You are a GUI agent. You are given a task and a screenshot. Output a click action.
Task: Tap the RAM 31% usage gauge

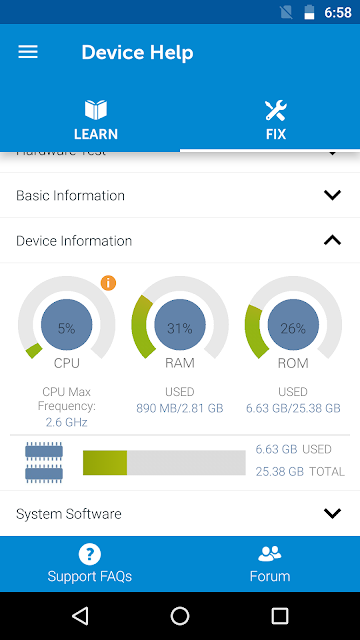point(180,322)
